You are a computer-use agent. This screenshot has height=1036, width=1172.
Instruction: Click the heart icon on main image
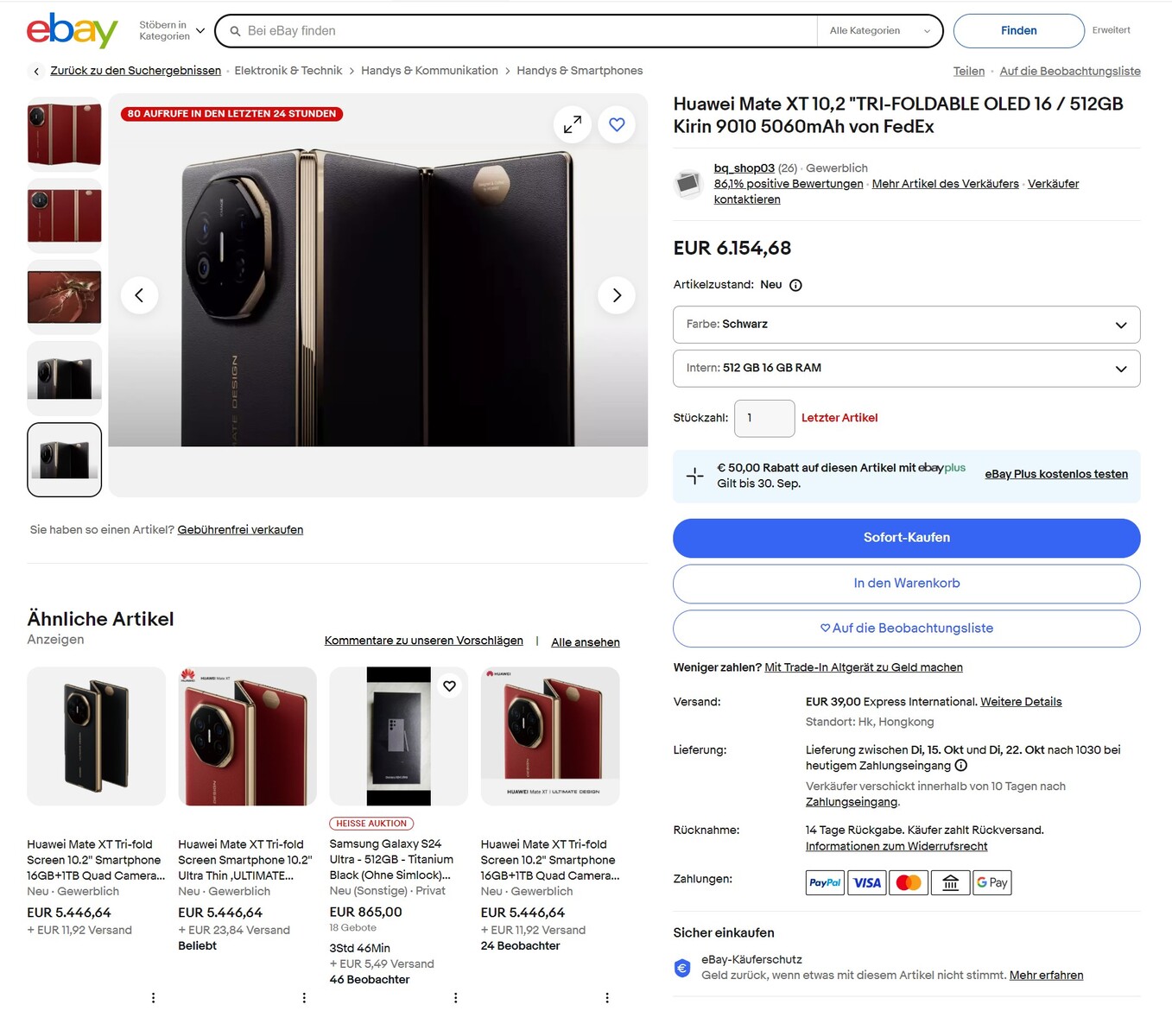point(617,125)
